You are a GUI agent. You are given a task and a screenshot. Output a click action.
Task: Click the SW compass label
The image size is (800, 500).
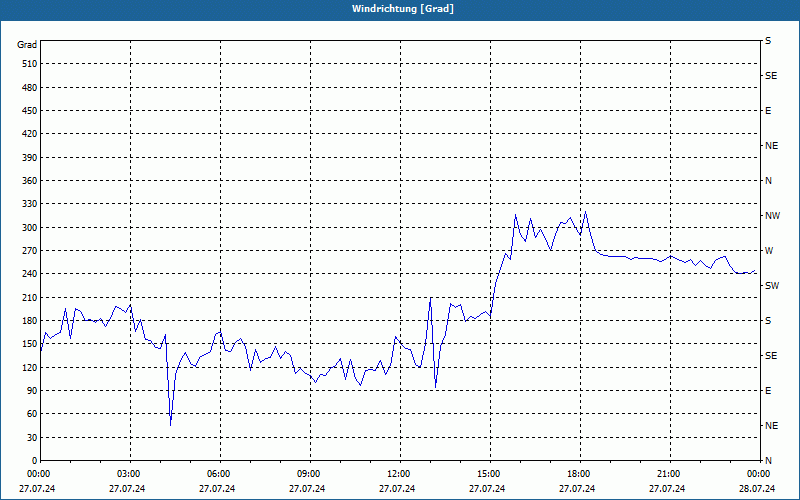point(772,286)
